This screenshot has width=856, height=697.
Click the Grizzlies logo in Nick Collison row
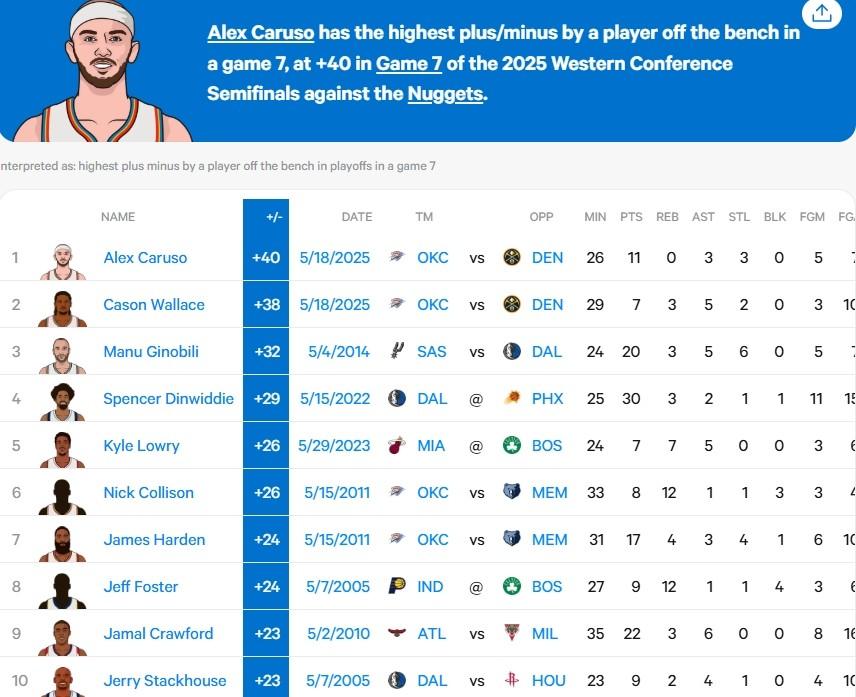point(512,492)
